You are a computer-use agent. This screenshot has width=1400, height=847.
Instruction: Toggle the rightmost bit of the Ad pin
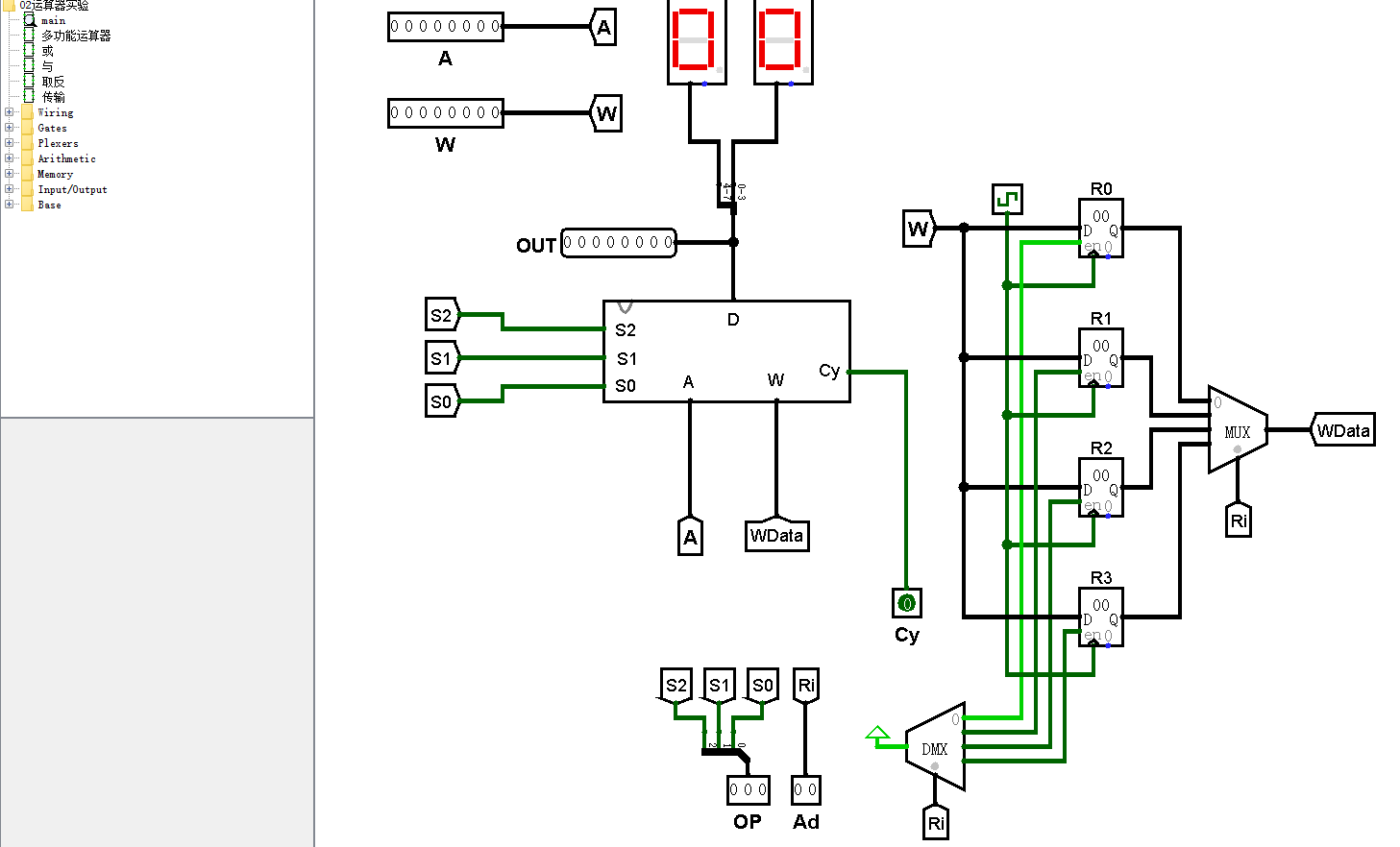coord(813,790)
